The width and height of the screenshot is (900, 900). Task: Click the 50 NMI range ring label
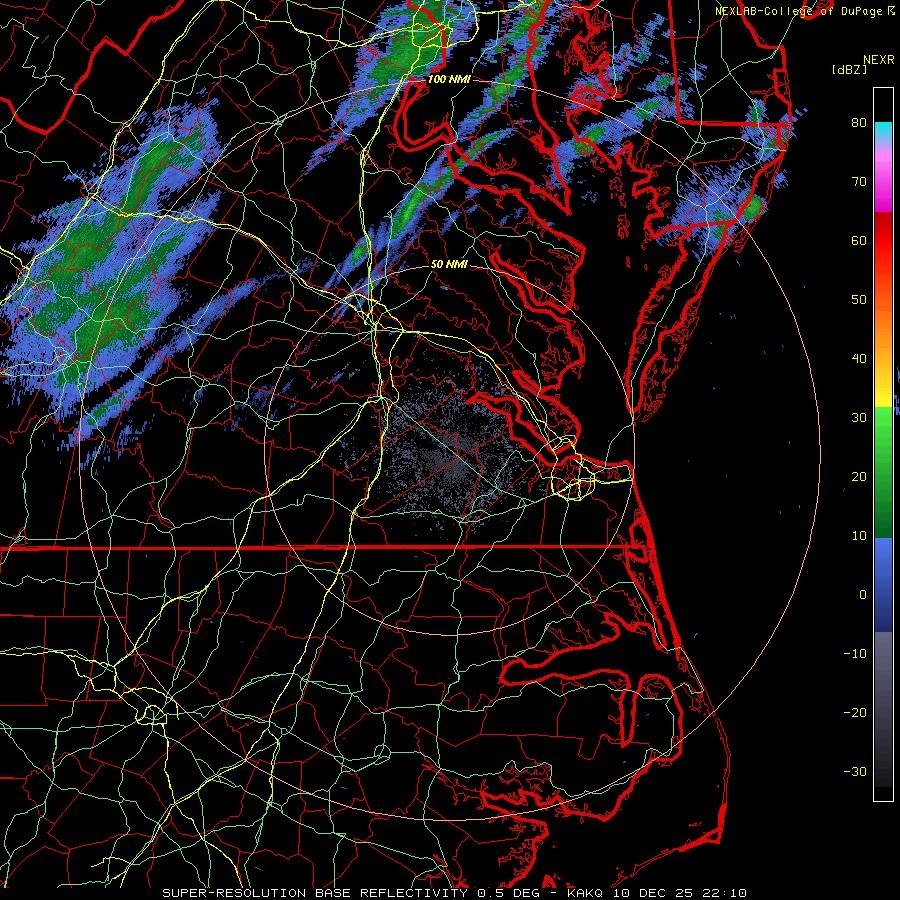449,264
